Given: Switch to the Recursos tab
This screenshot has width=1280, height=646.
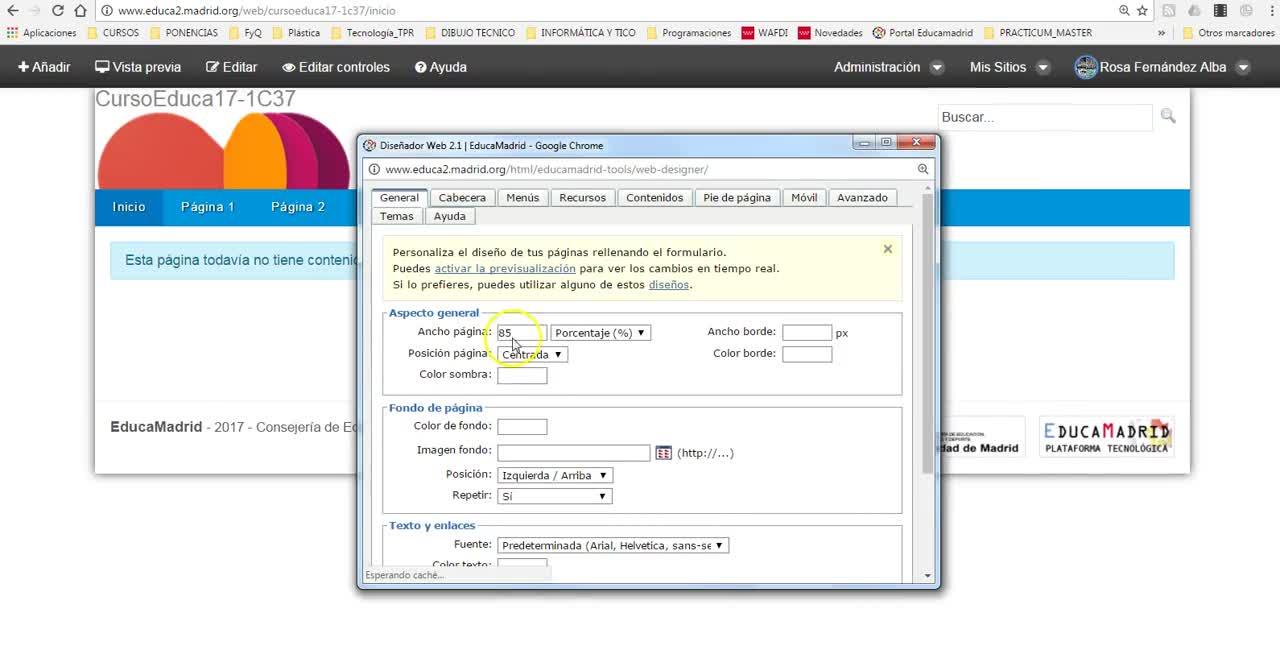Looking at the screenshot, I should (583, 198).
